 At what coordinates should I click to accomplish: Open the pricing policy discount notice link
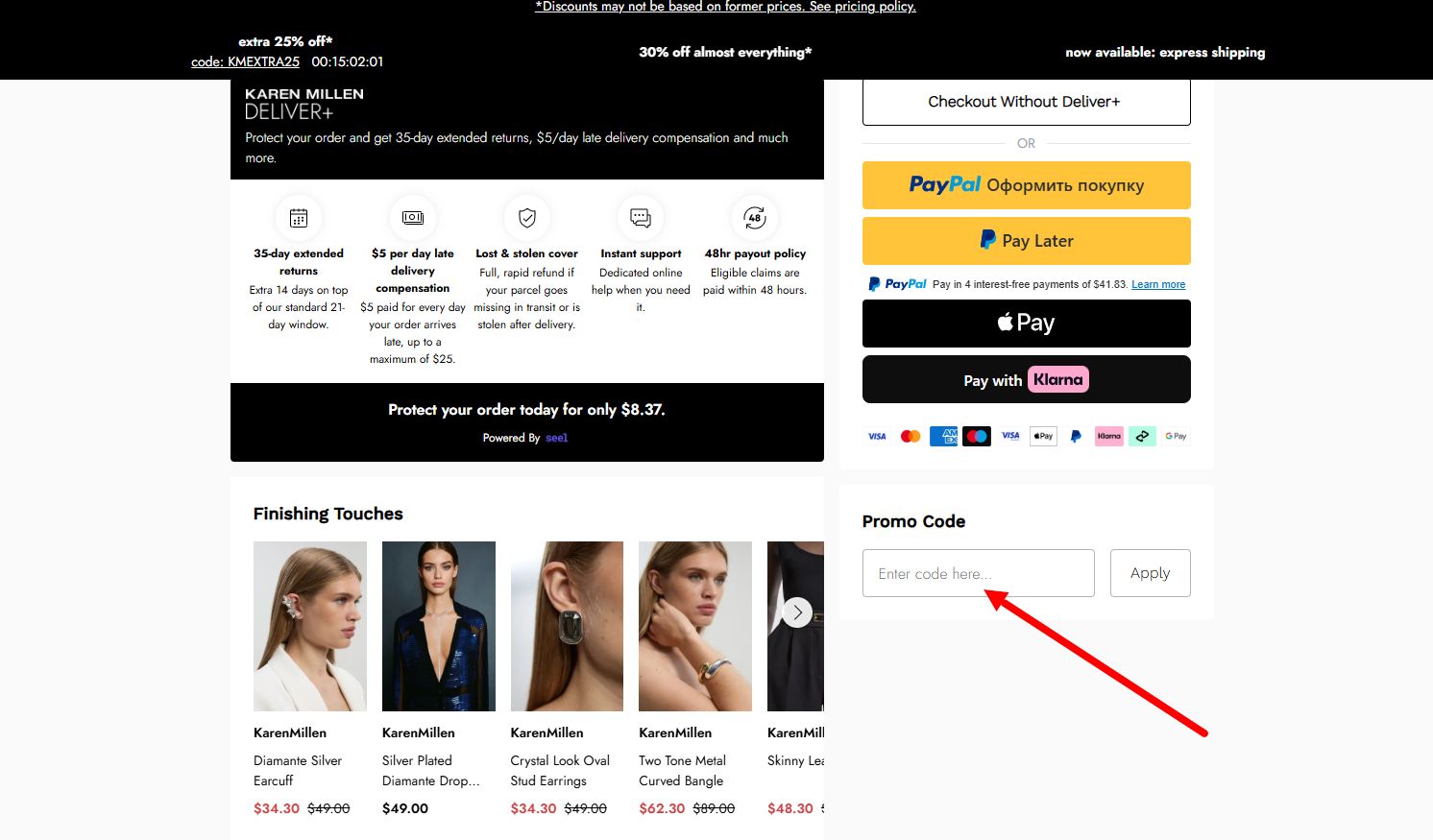click(x=725, y=7)
